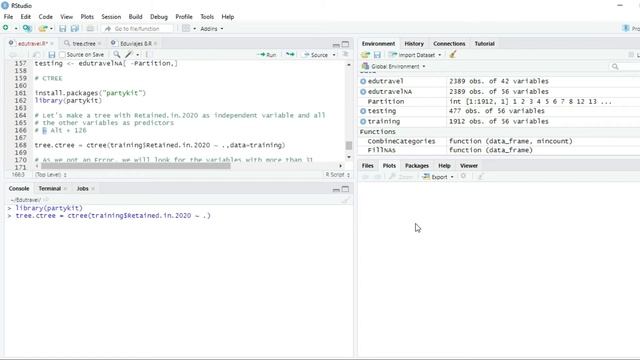
Task: Click the Go to file/function field
Action: (137, 29)
